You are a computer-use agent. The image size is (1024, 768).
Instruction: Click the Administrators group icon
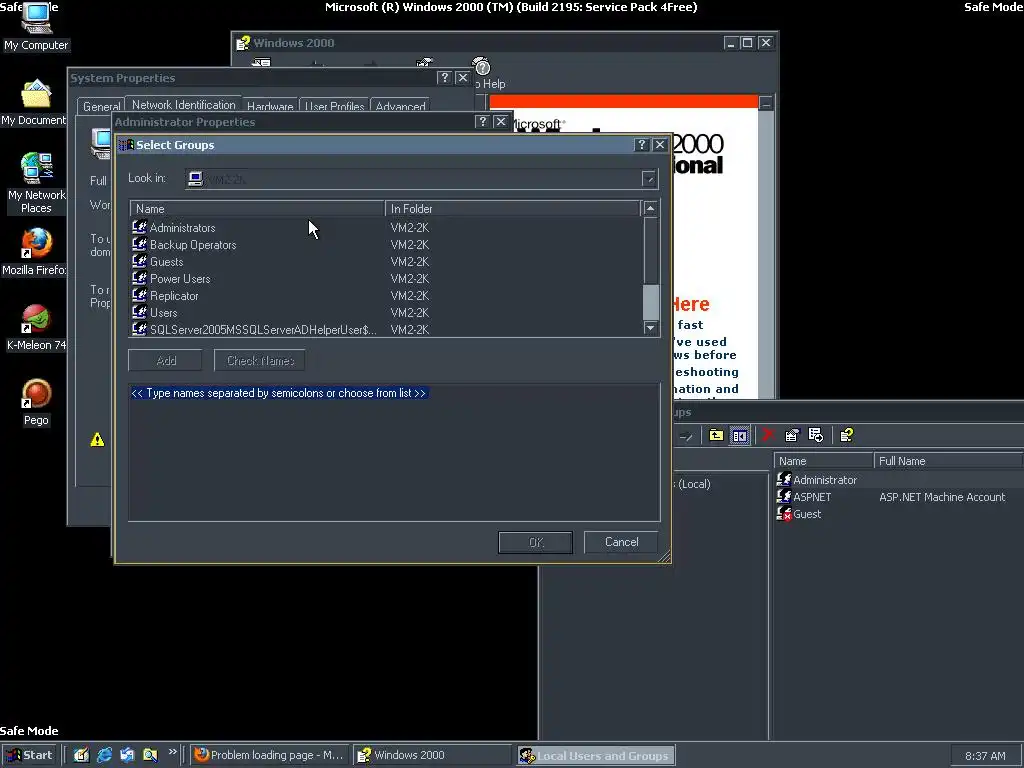[139, 227]
